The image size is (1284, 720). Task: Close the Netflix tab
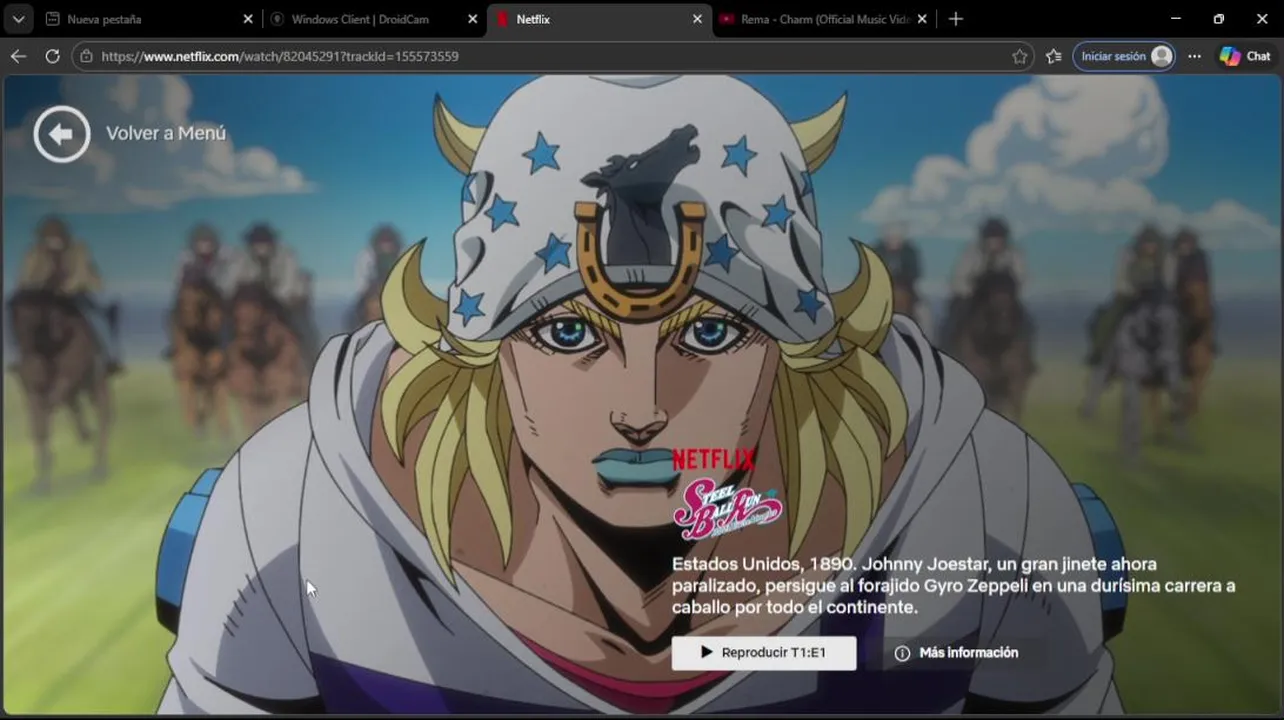698,19
